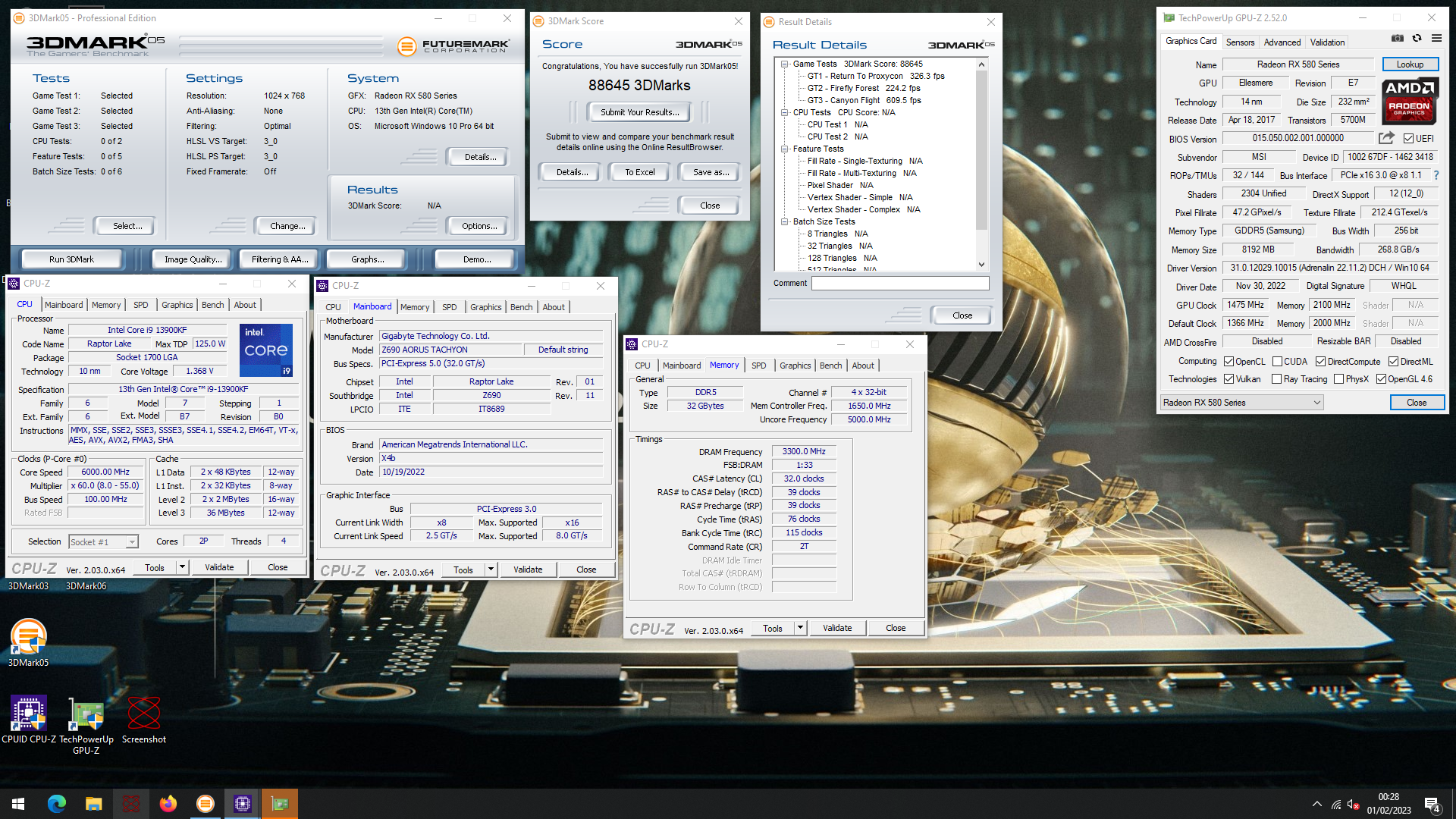Image resolution: width=1456 pixels, height=819 pixels.
Task: Open Tools dropdown arrow in CPU-Z CPU window
Action: (x=182, y=567)
